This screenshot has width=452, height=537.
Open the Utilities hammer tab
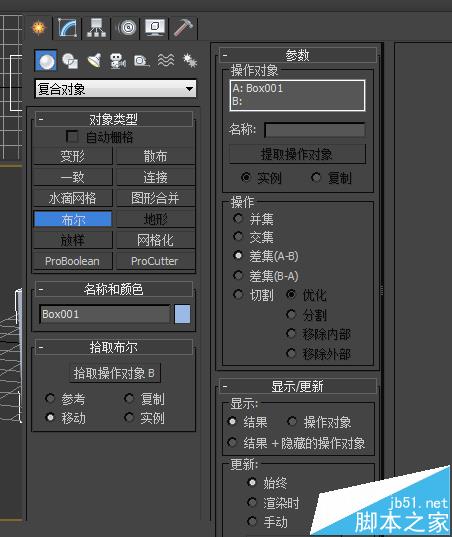pyautogui.click(x=184, y=28)
